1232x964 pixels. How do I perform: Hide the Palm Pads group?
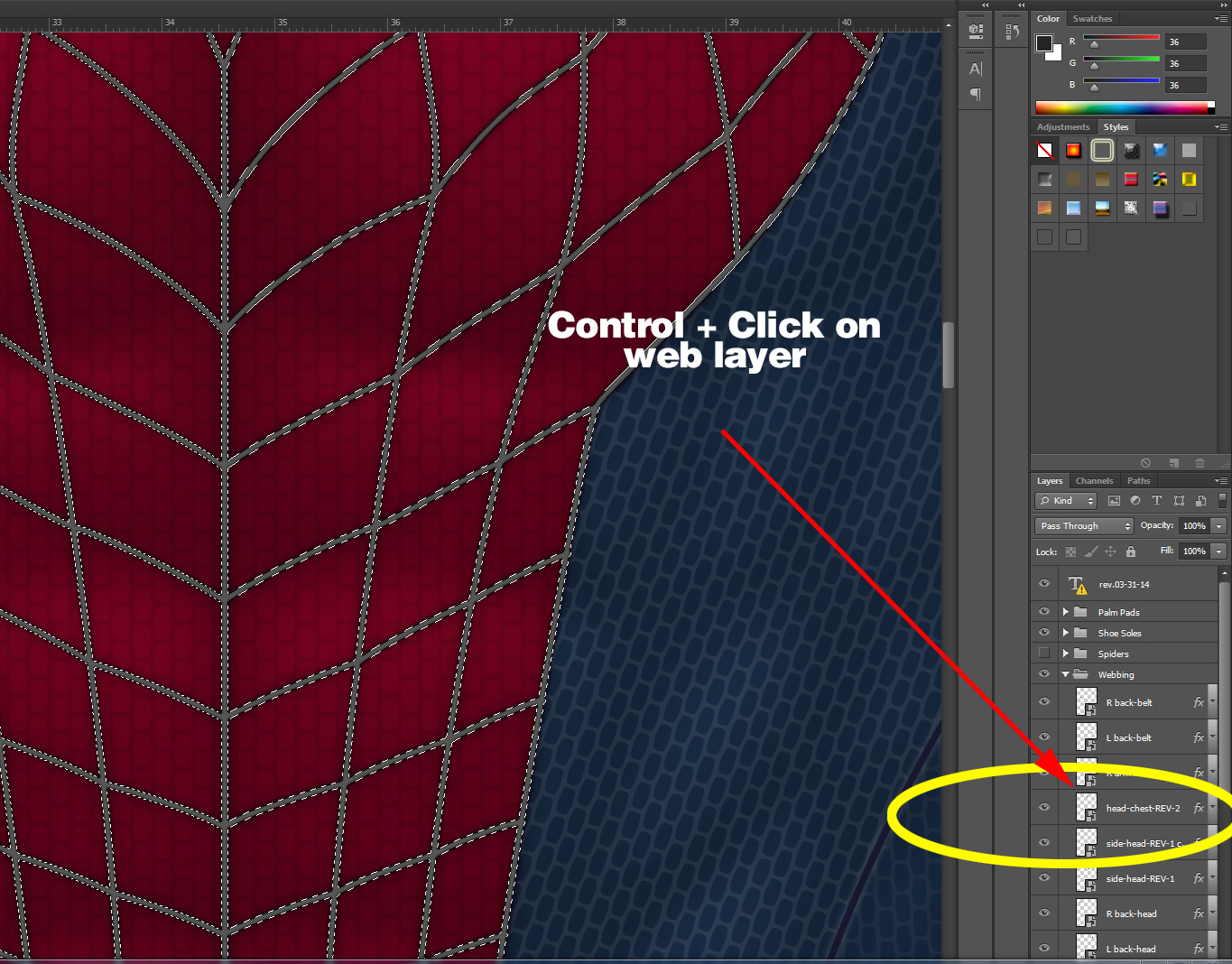(x=1044, y=612)
